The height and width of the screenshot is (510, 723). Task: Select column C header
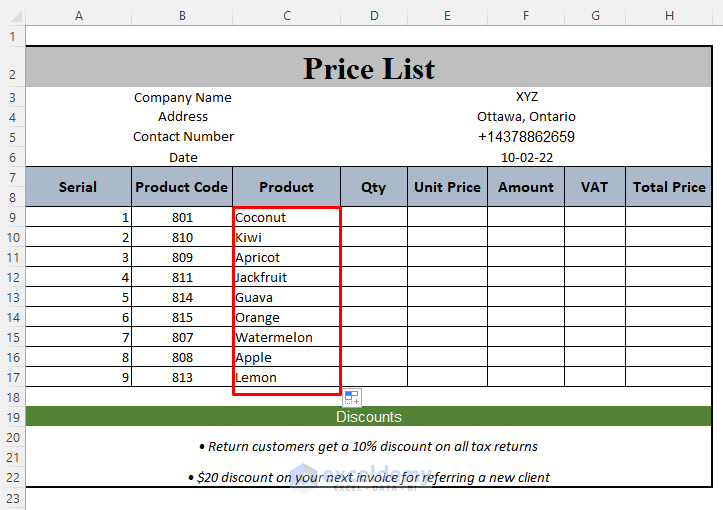pos(287,16)
